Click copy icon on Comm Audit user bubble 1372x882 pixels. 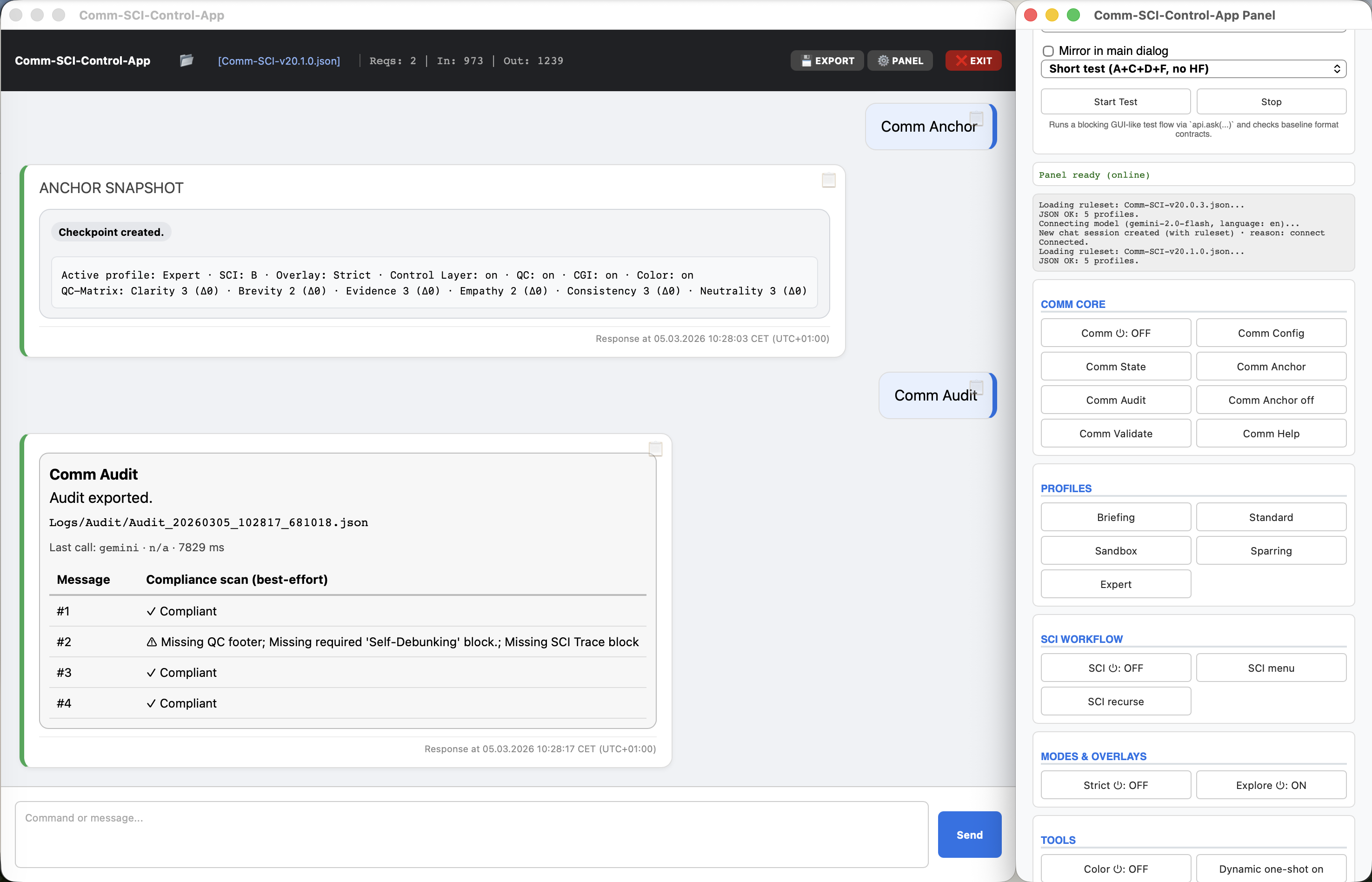click(976, 388)
